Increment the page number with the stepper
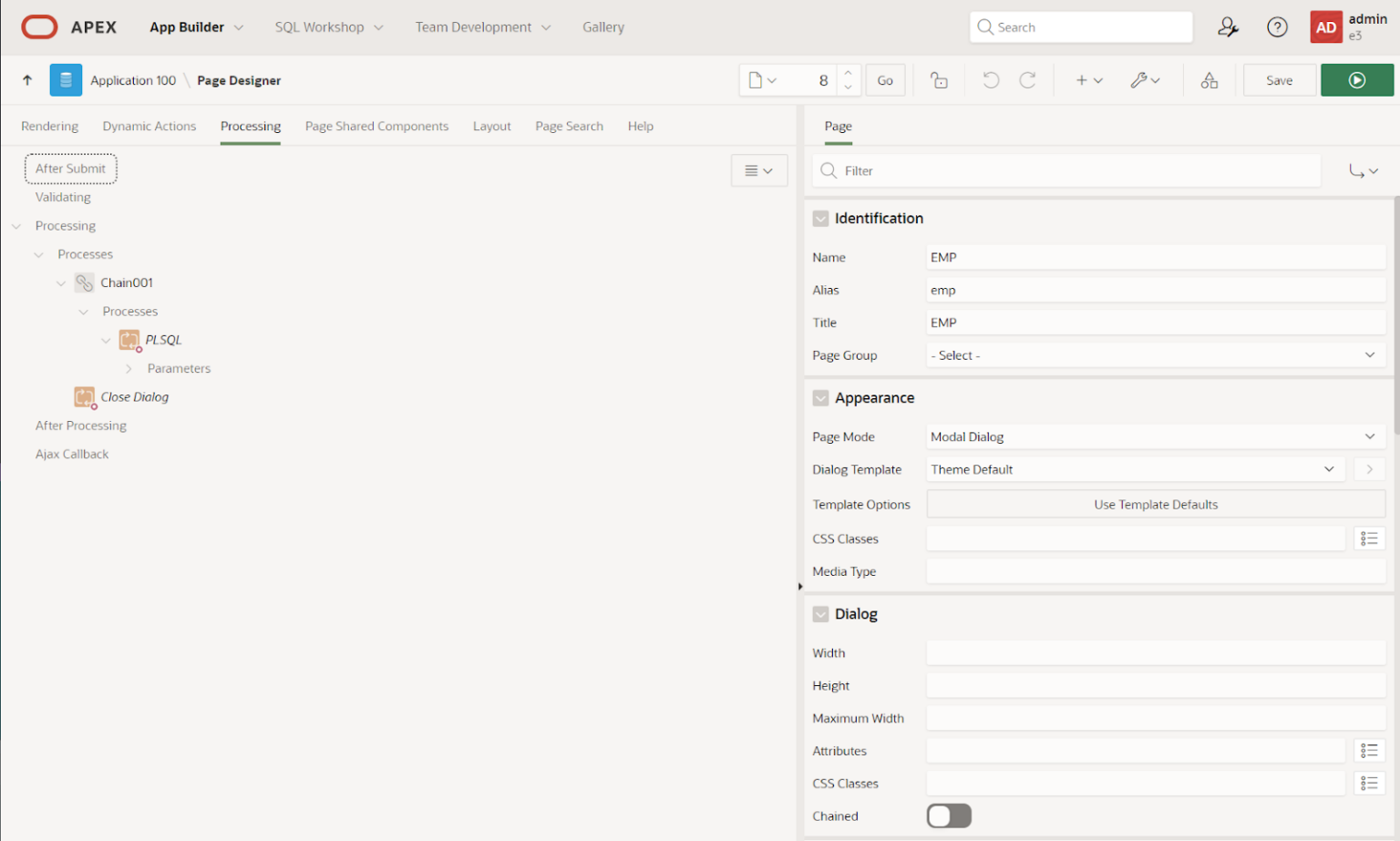Image resolution: width=1400 pixels, height=841 pixels. pyautogui.click(x=848, y=74)
